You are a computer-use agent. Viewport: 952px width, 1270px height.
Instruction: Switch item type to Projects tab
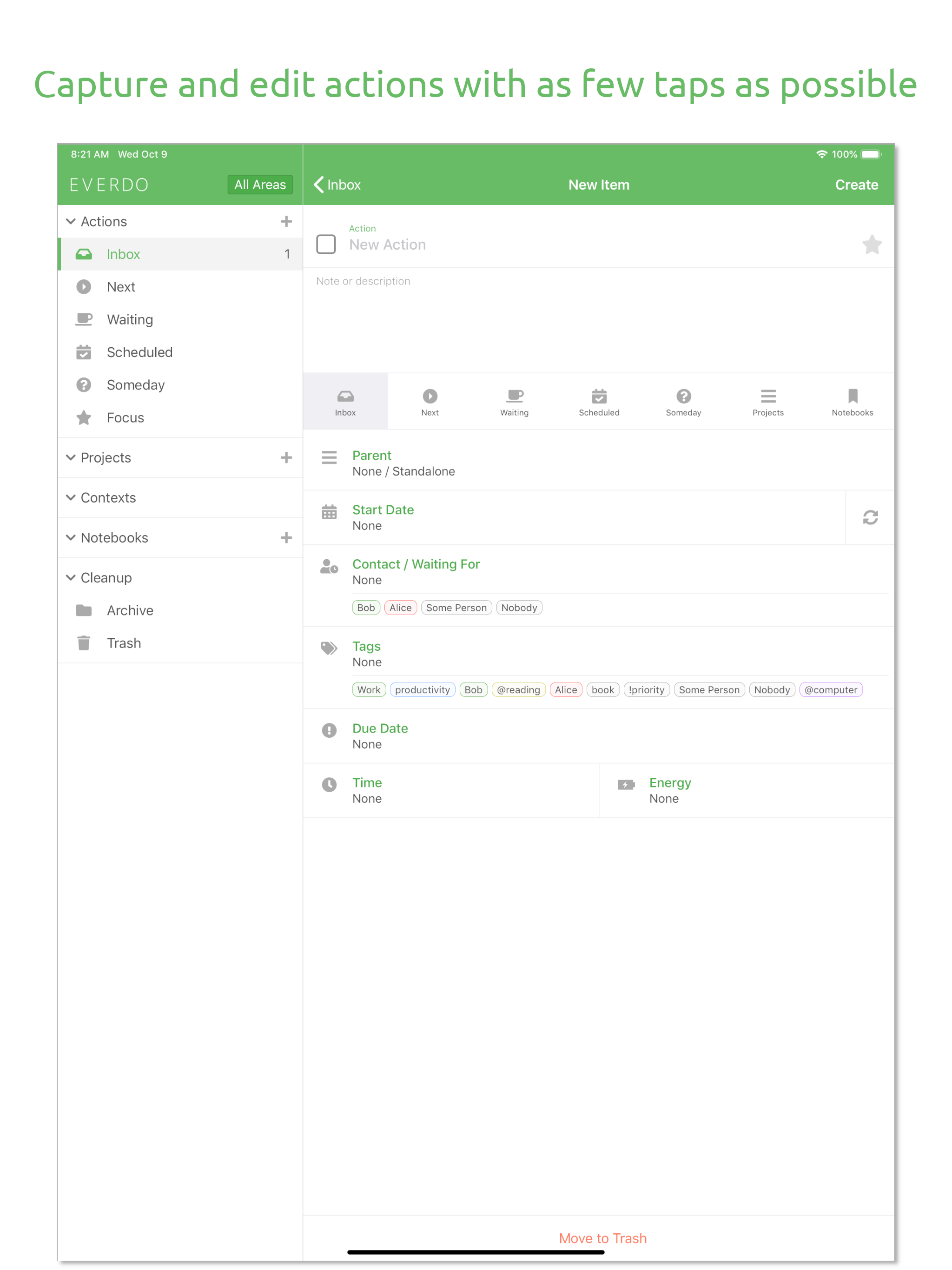(x=767, y=401)
